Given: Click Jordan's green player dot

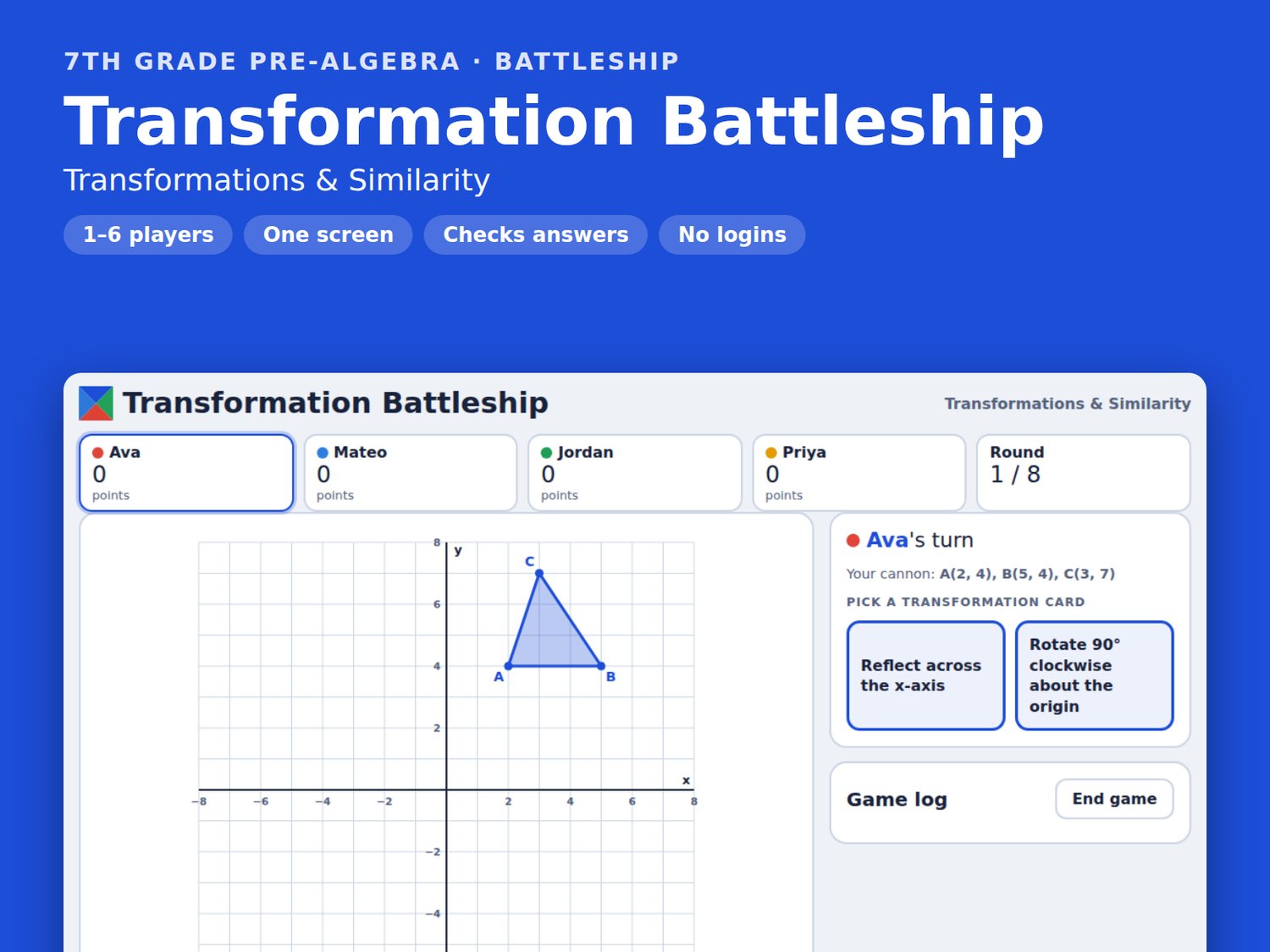Looking at the screenshot, I should [547, 453].
